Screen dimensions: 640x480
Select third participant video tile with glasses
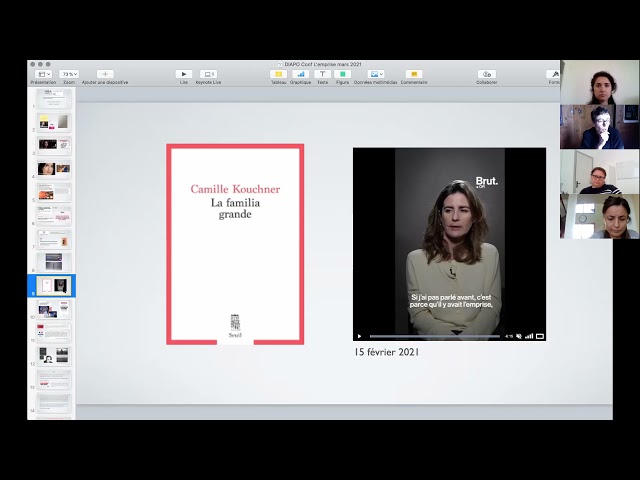600,171
